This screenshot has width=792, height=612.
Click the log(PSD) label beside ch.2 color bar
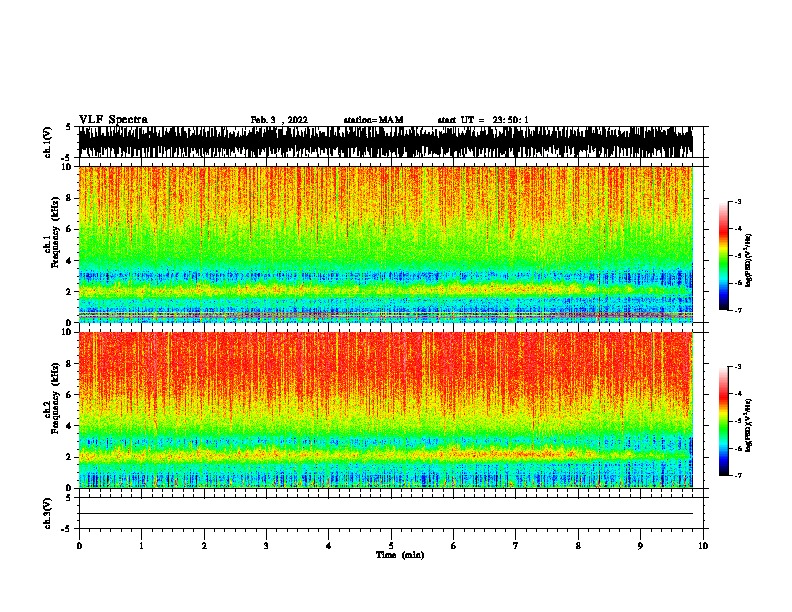tap(748, 425)
